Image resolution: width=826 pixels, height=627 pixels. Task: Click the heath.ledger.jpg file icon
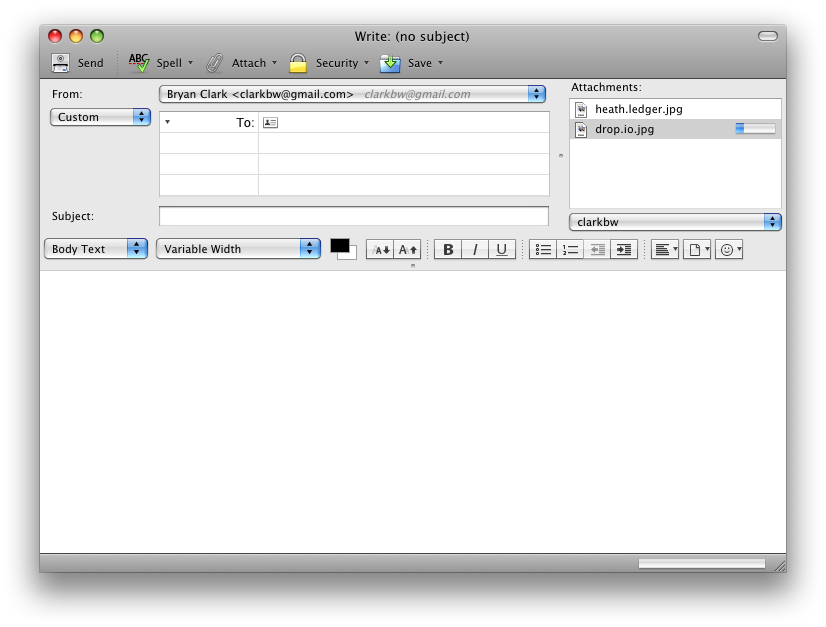[x=581, y=110]
